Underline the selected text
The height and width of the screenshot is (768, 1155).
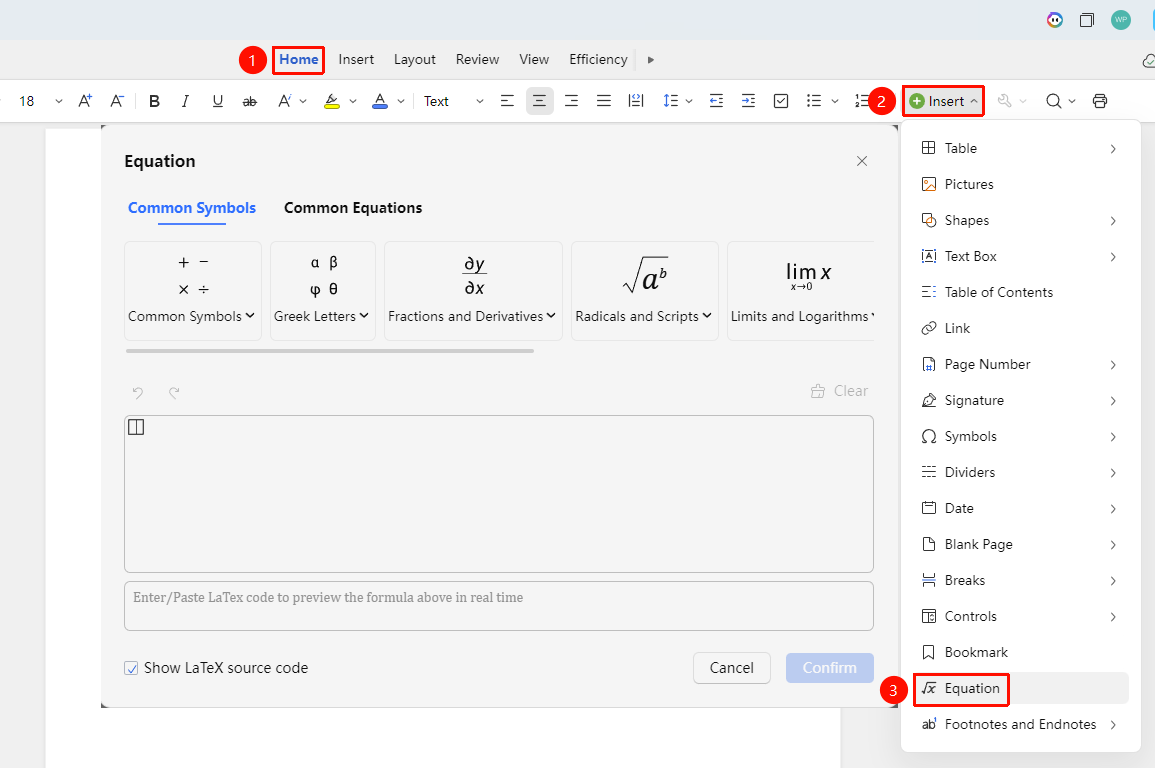[x=217, y=101]
